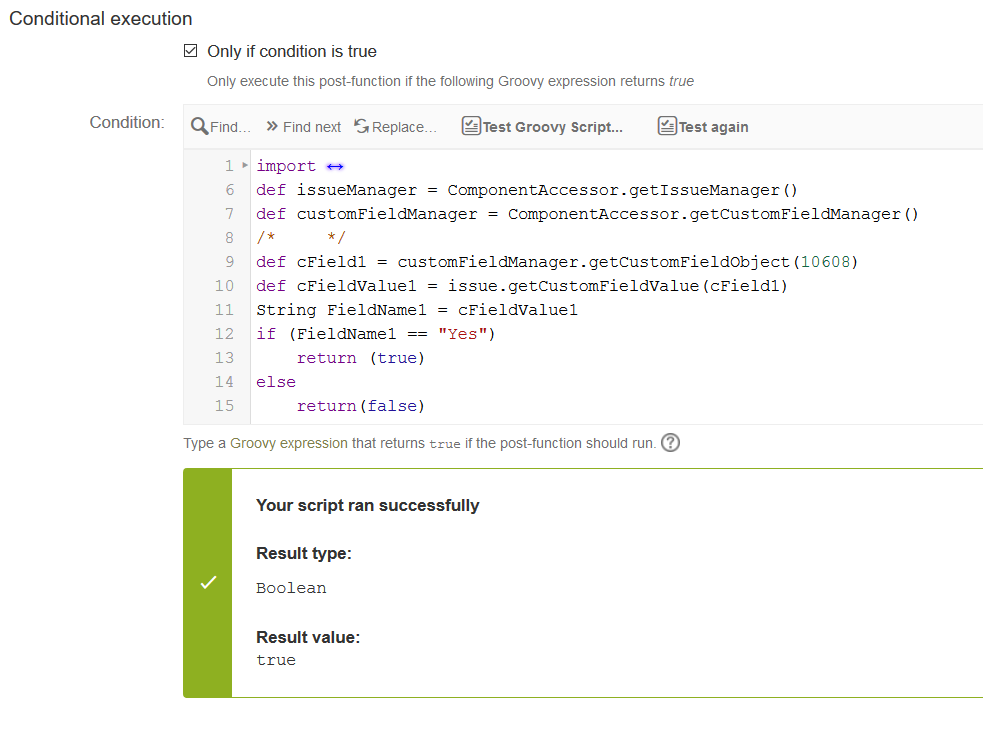Run the Test Groovy Script button
The width and height of the screenshot is (983, 734).
(x=542, y=127)
